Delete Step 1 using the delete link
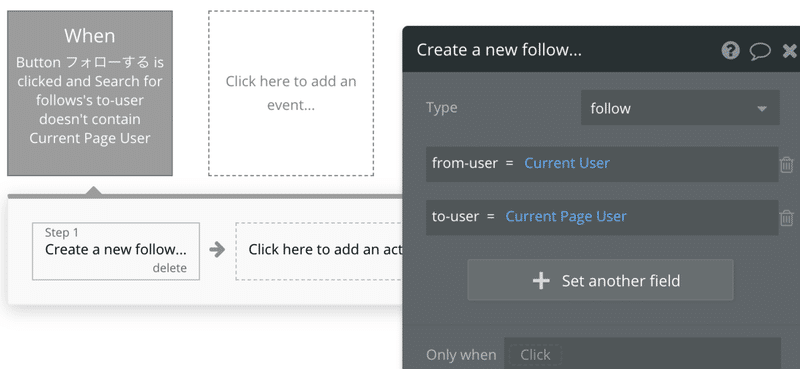The height and width of the screenshot is (369, 800). click(x=169, y=268)
